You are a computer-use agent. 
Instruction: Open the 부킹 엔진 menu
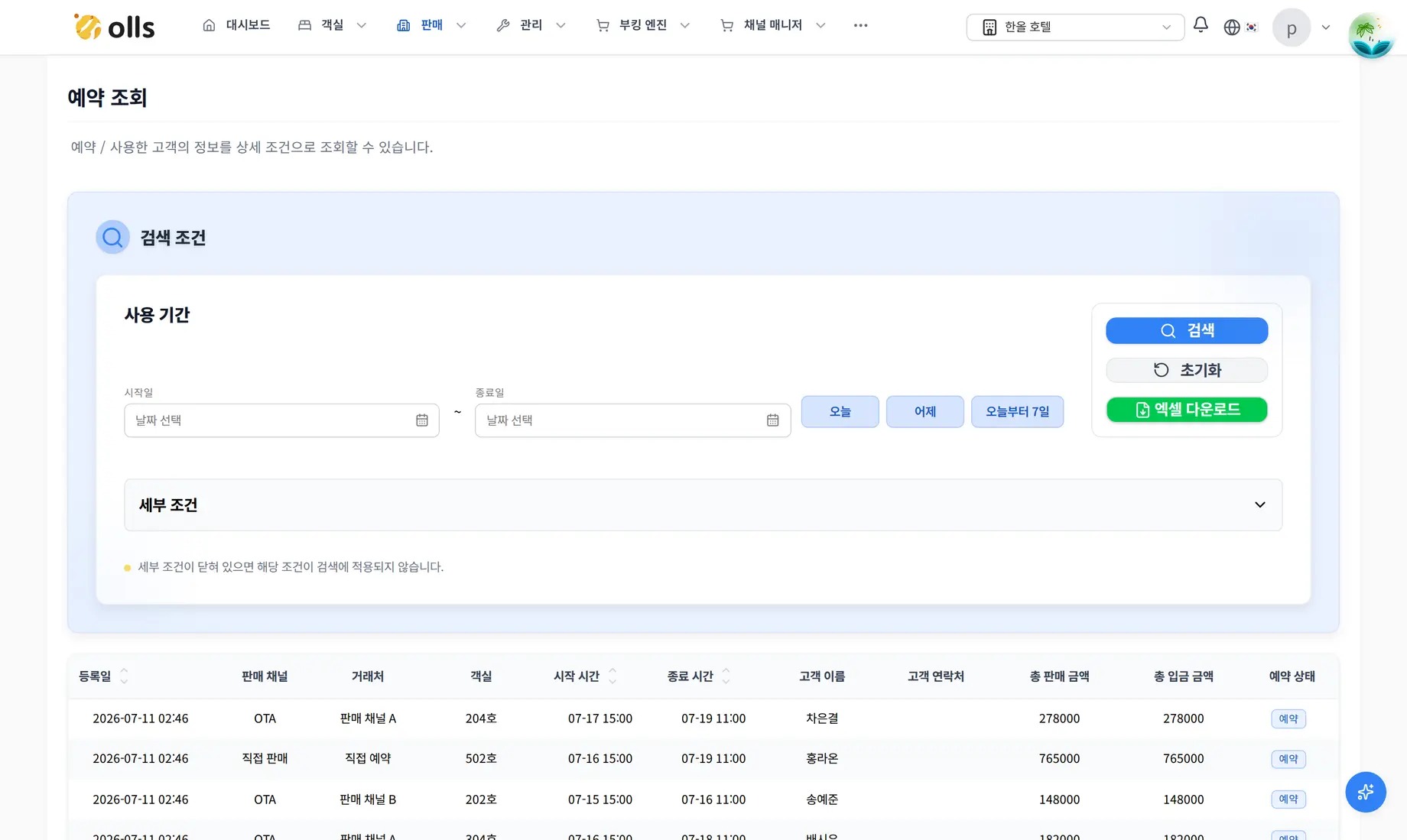click(x=642, y=25)
